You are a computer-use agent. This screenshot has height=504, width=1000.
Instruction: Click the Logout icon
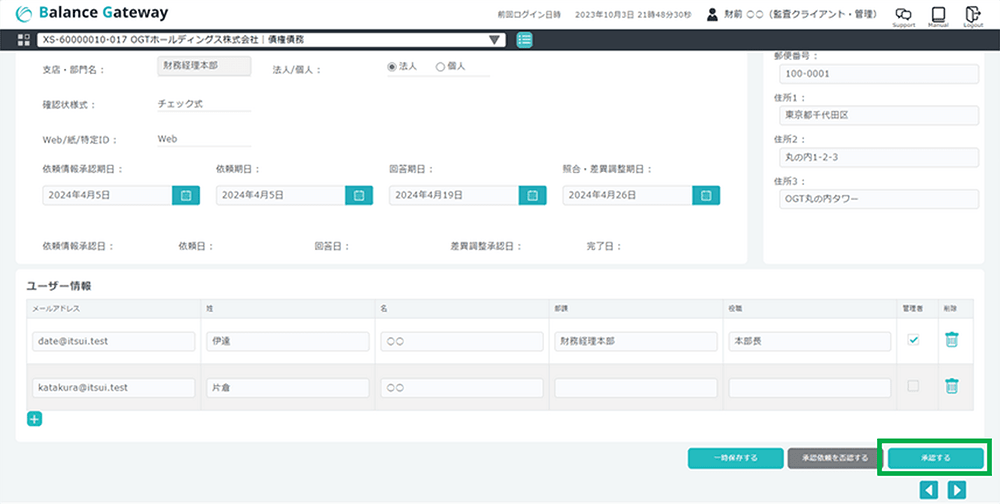[973, 15]
